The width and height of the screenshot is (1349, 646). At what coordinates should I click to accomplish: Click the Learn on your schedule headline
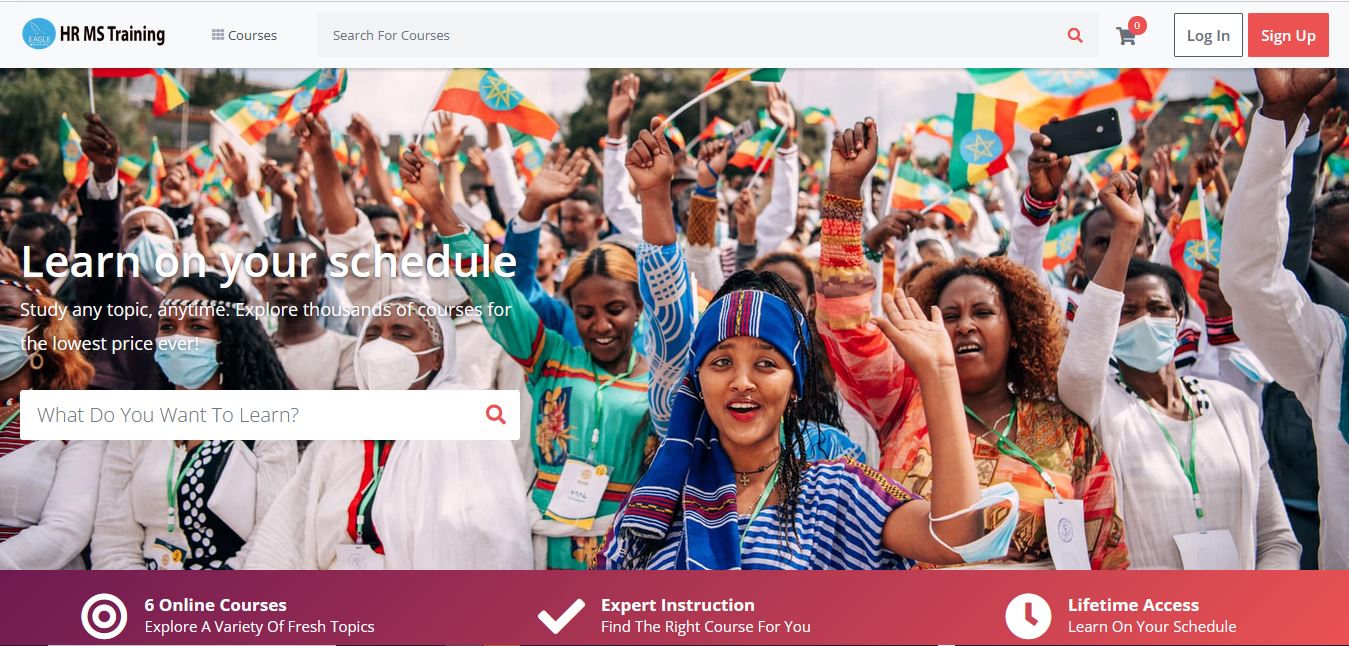[268, 262]
